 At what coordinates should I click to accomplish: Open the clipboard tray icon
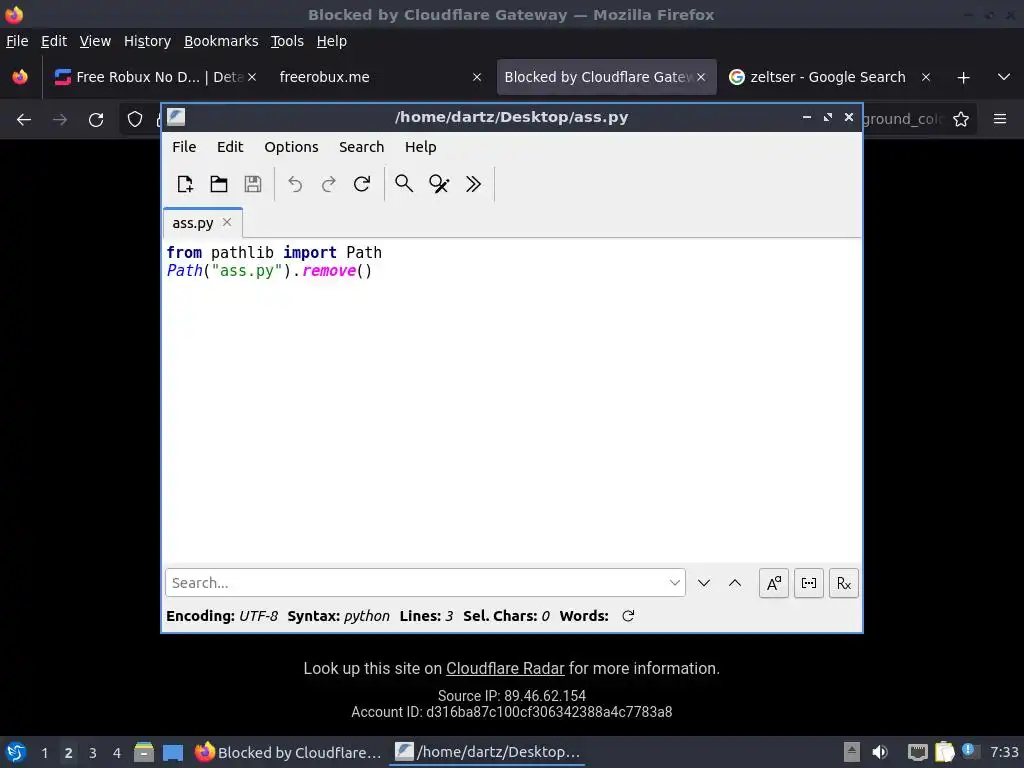coord(944,752)
